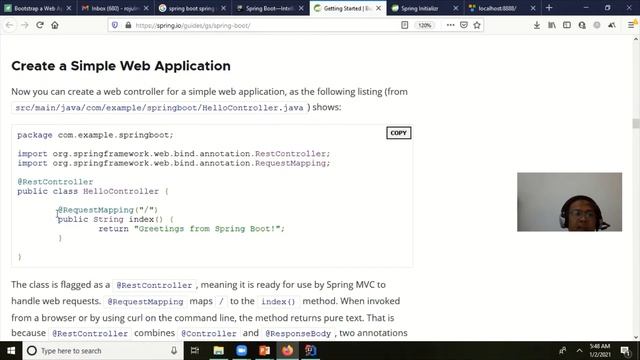Screen dimensions: 640x360
Task: Click the Firefox taskbar icon
Action: tap(287, 351)
